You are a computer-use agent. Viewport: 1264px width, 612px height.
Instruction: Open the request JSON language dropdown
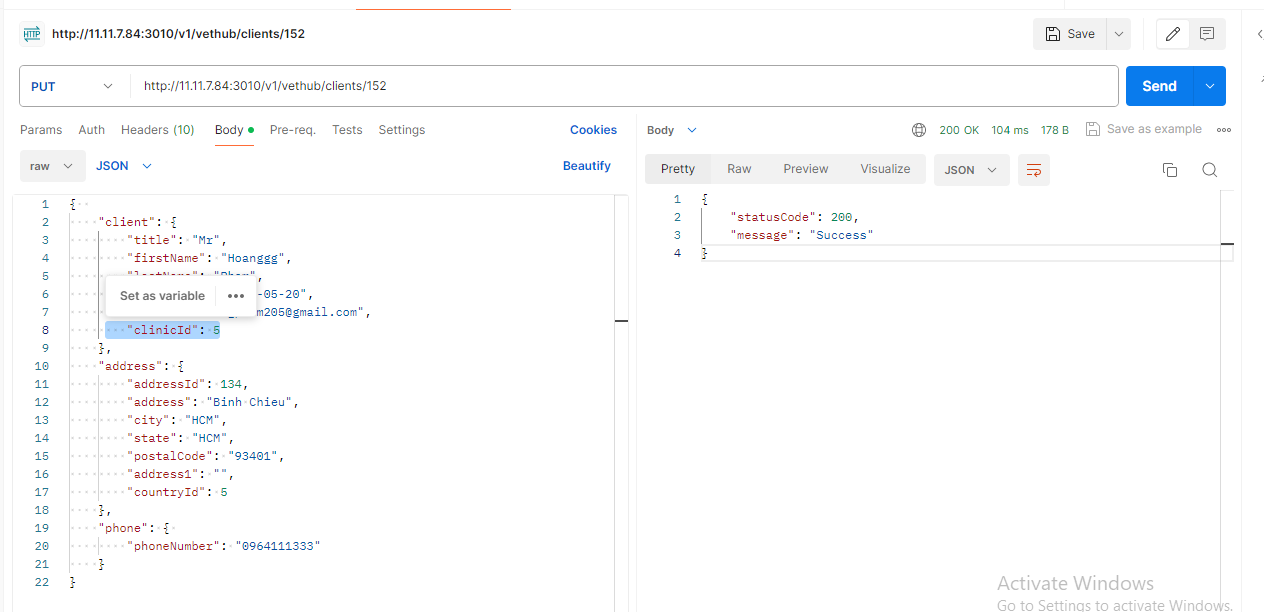pyautogui.click(x=124, y=166)
